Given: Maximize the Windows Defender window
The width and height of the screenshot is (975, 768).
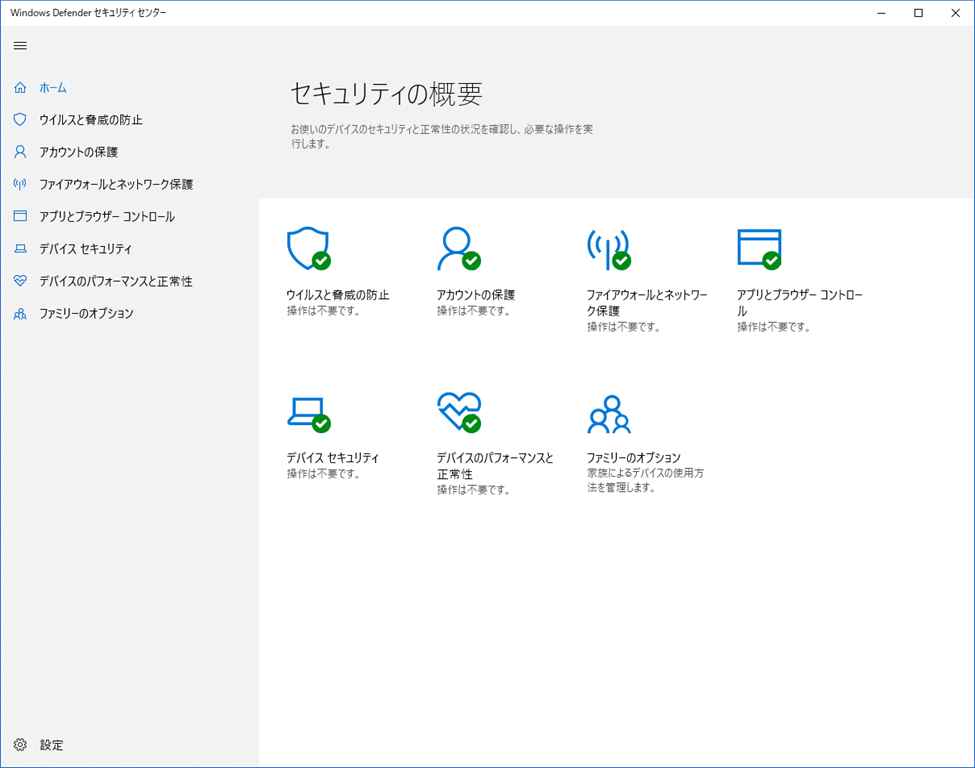Looking at the screenshot, I should [918, 13].
